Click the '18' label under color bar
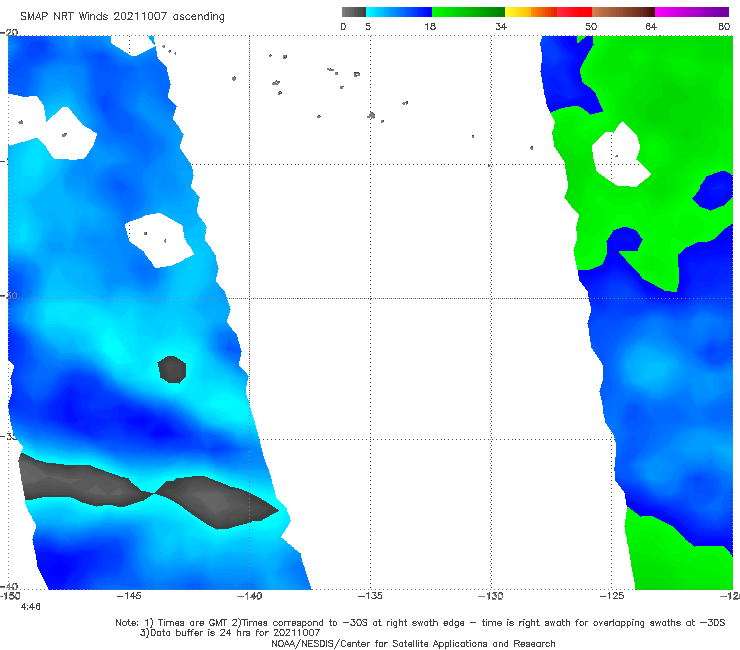The image size is (740, 650). click(430, 26)
